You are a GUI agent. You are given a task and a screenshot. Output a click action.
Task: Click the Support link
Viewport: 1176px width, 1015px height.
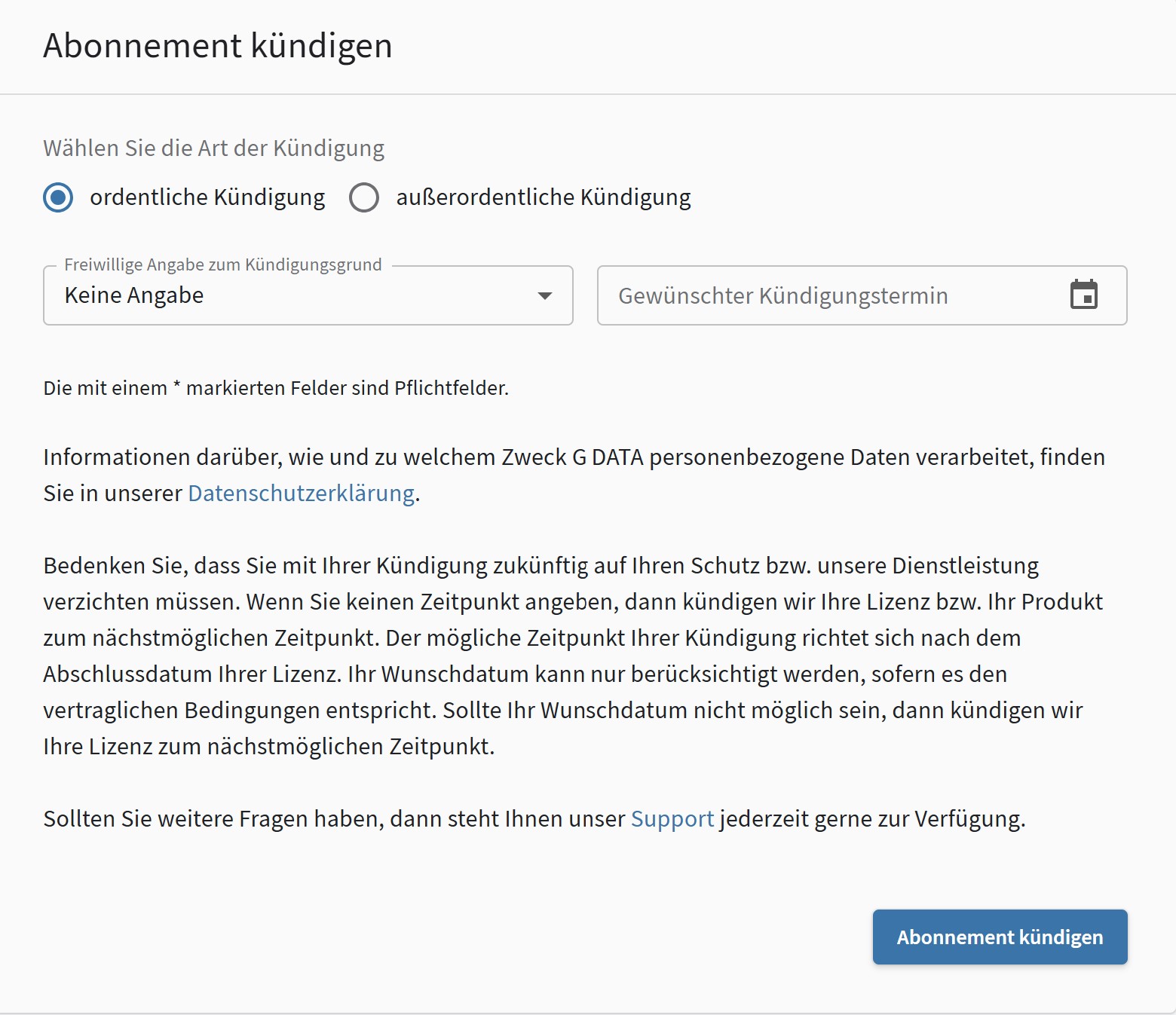pyautogui.click(x=672, y=818)
